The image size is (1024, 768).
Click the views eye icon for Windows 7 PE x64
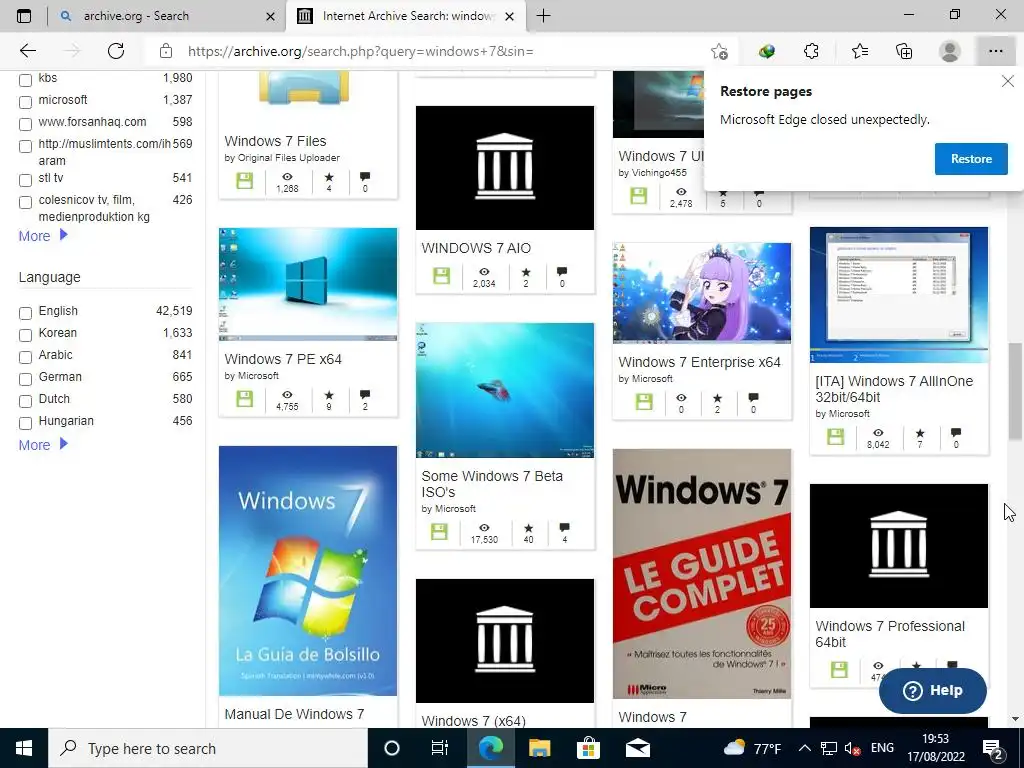pos(287,395)
